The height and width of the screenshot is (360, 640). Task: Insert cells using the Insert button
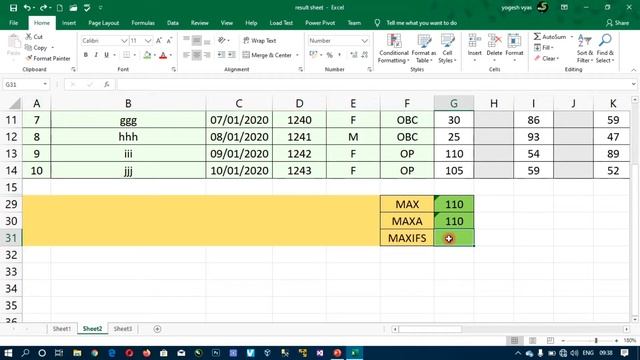tap(474, 49)
